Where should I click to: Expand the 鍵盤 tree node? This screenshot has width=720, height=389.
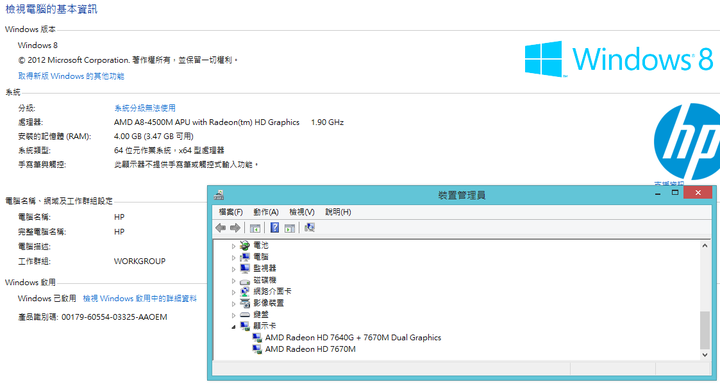[x=233, y=315]
